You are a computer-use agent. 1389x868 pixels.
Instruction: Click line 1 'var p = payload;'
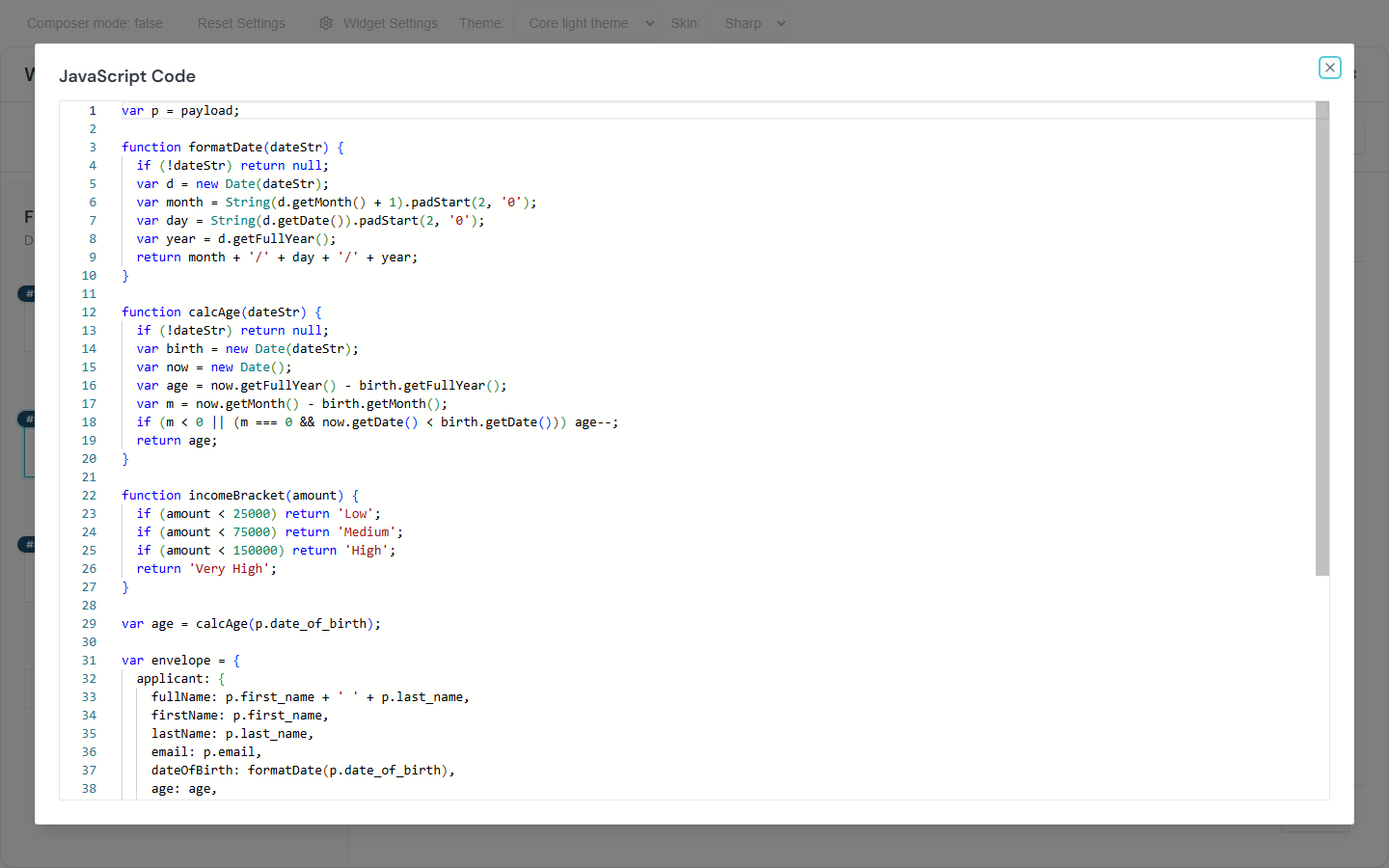180,111
